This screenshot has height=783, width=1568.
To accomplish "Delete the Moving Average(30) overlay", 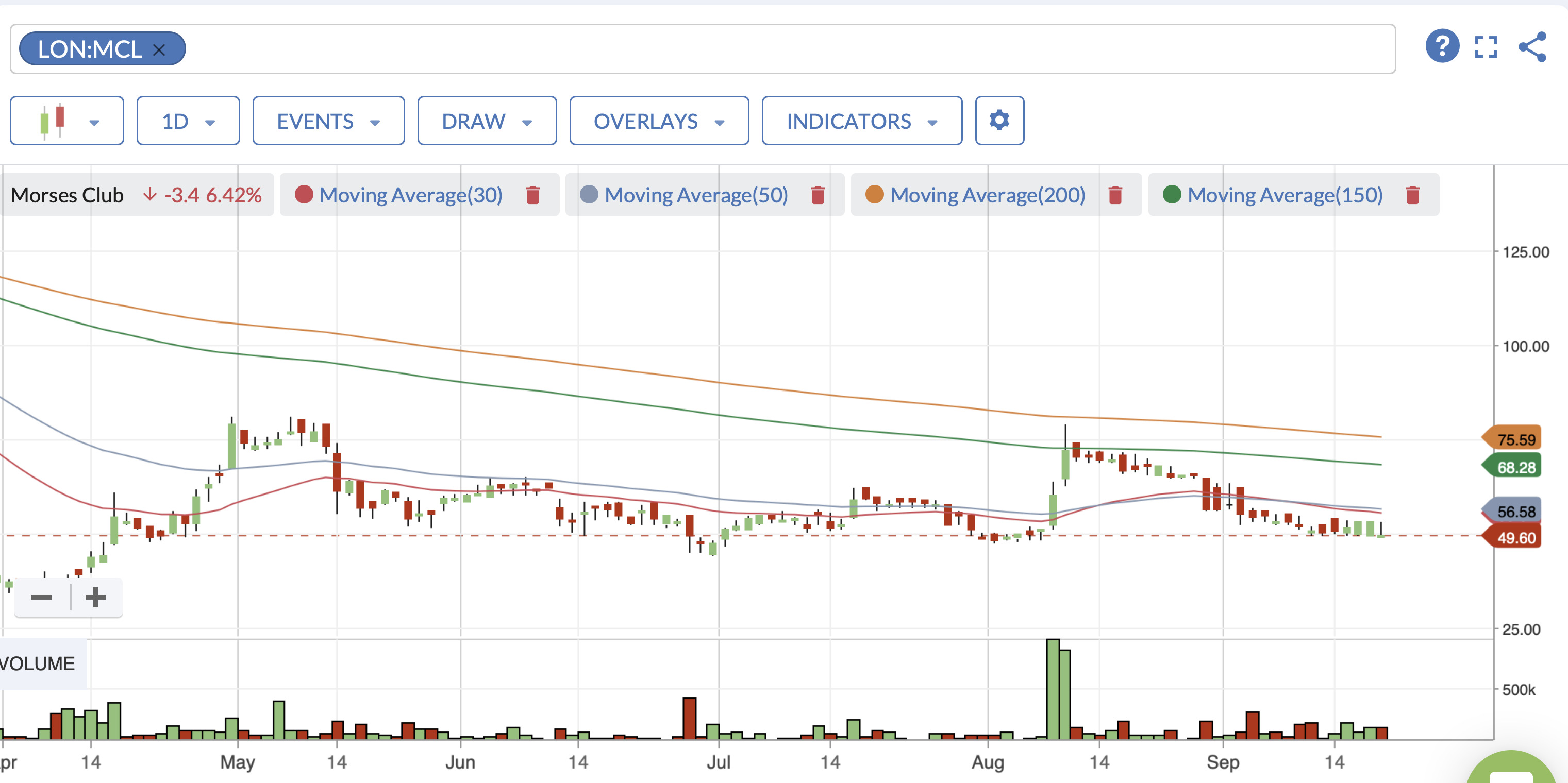I will pos(532,195).
